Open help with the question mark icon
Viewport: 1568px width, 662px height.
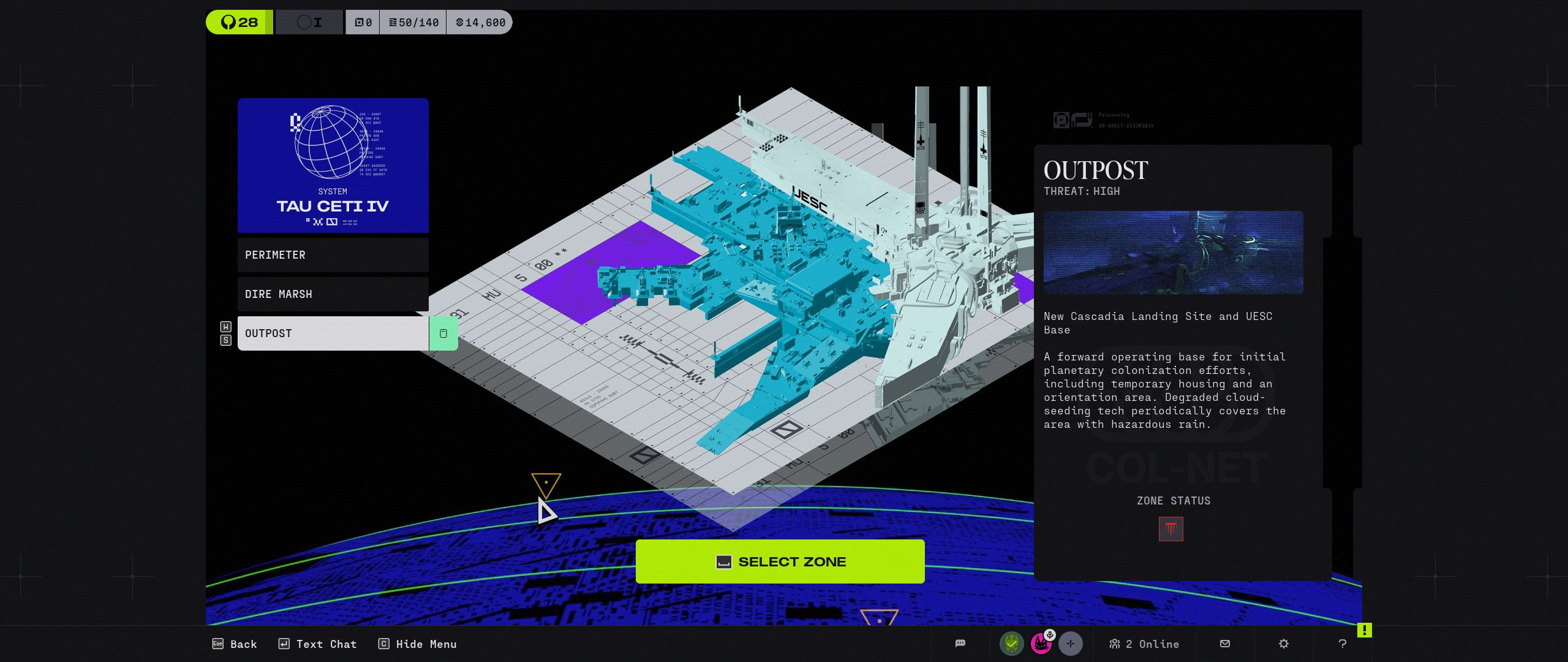pos(1343,644)
